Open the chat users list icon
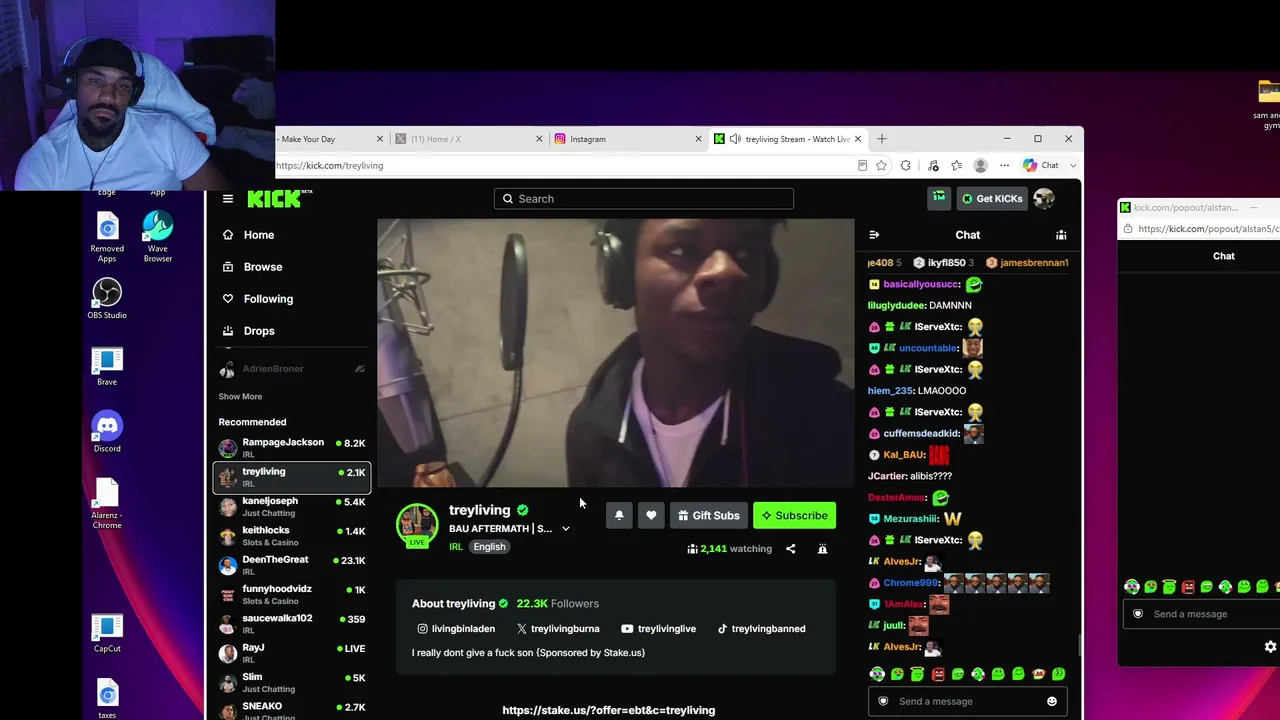This screenshot has height=720, width=1280. (1061, 235)
